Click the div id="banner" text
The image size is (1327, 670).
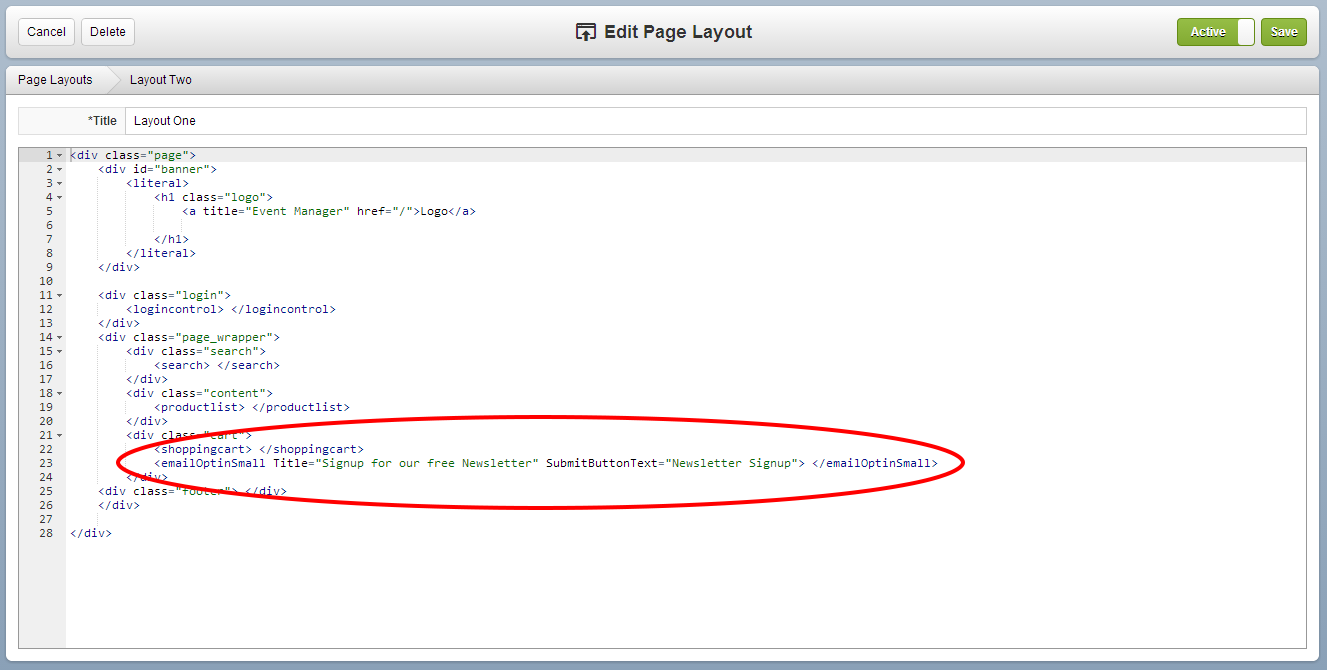[x=157, y=169]
